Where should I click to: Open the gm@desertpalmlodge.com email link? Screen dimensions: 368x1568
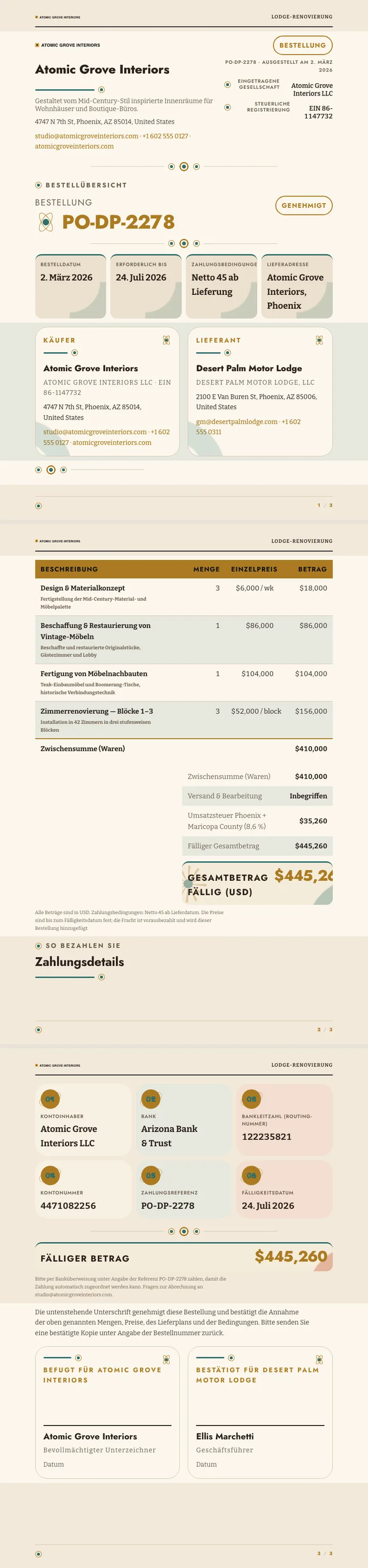237,422
